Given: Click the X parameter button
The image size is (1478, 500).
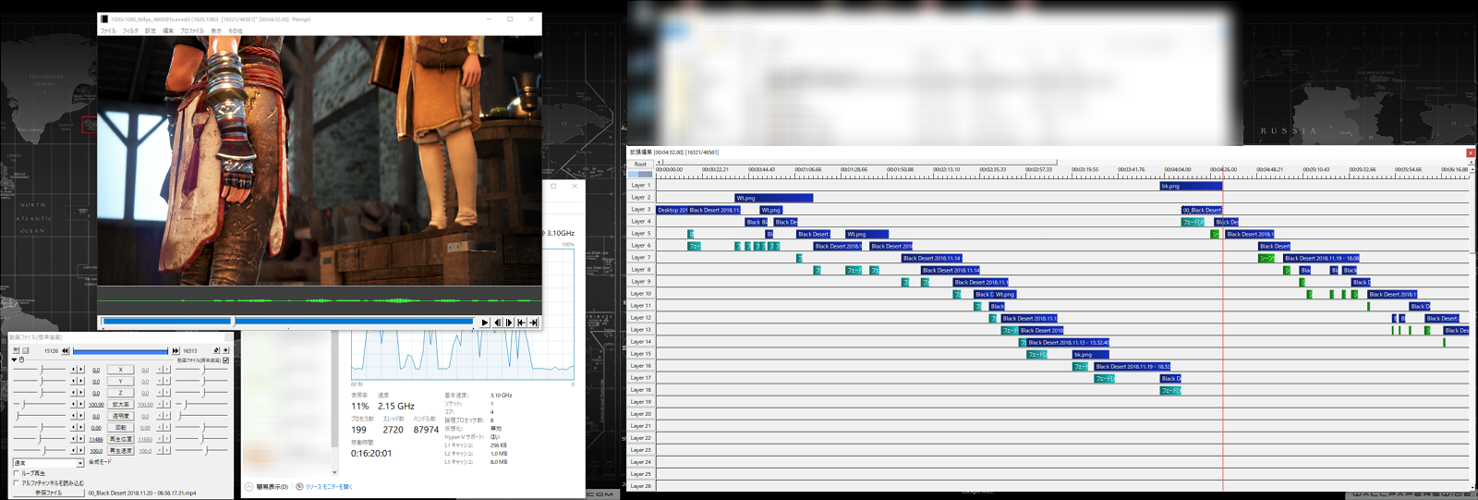Looking at the screenshot, I should pos(121,370).
